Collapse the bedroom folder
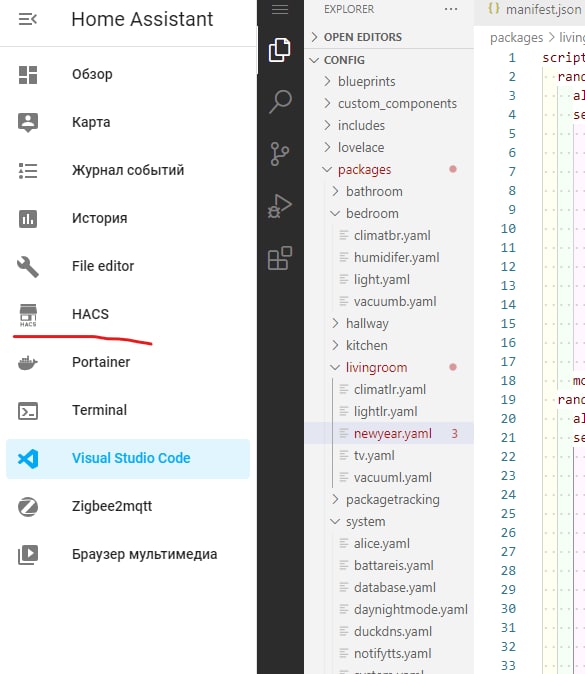This screenshot has width=585, height=674. (335, 213)
